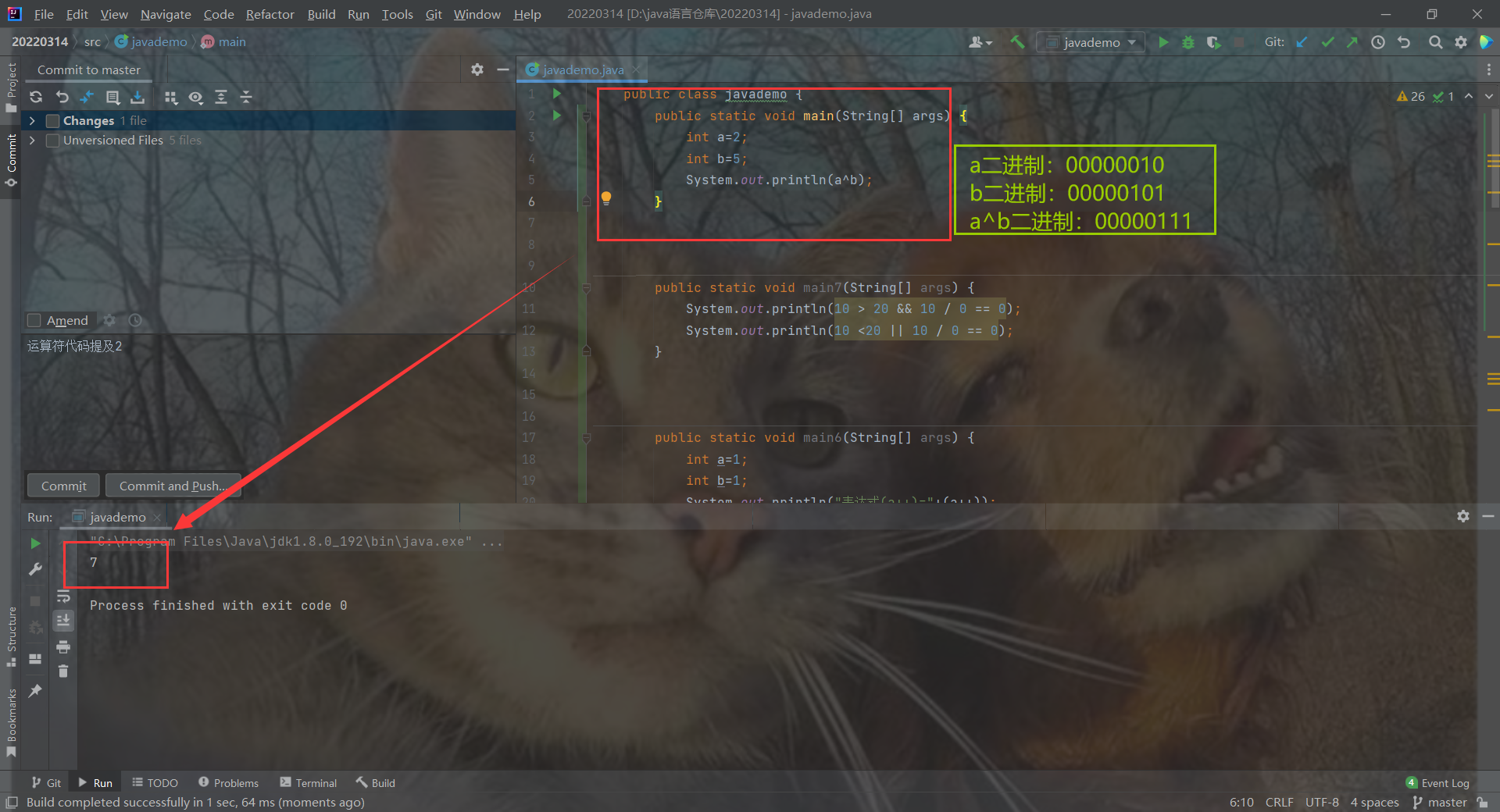Open Run panel settings gear
1500x812 pixels.
pos(1463,516)
